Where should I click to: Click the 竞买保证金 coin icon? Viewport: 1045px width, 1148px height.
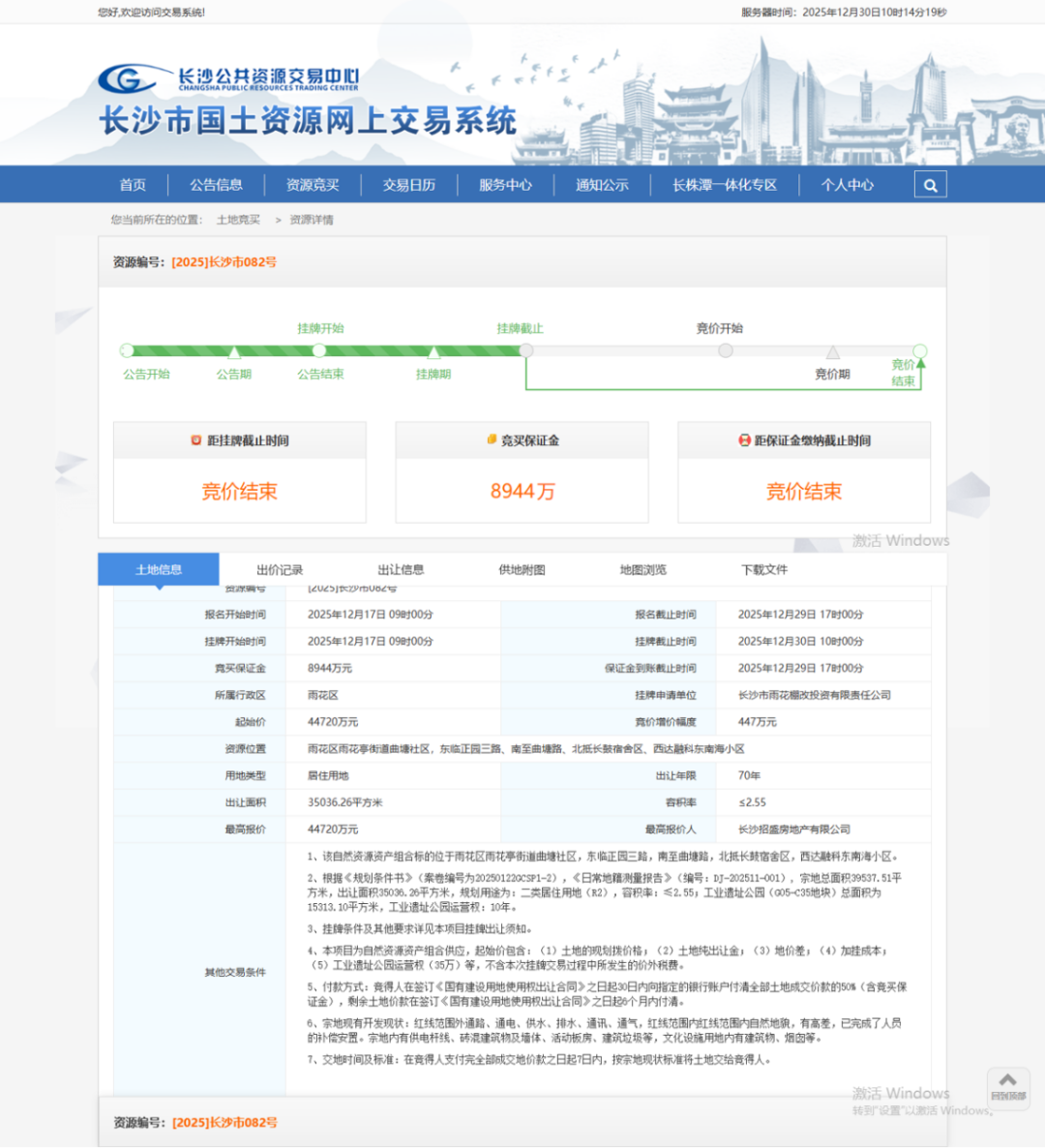pos(492,440)
